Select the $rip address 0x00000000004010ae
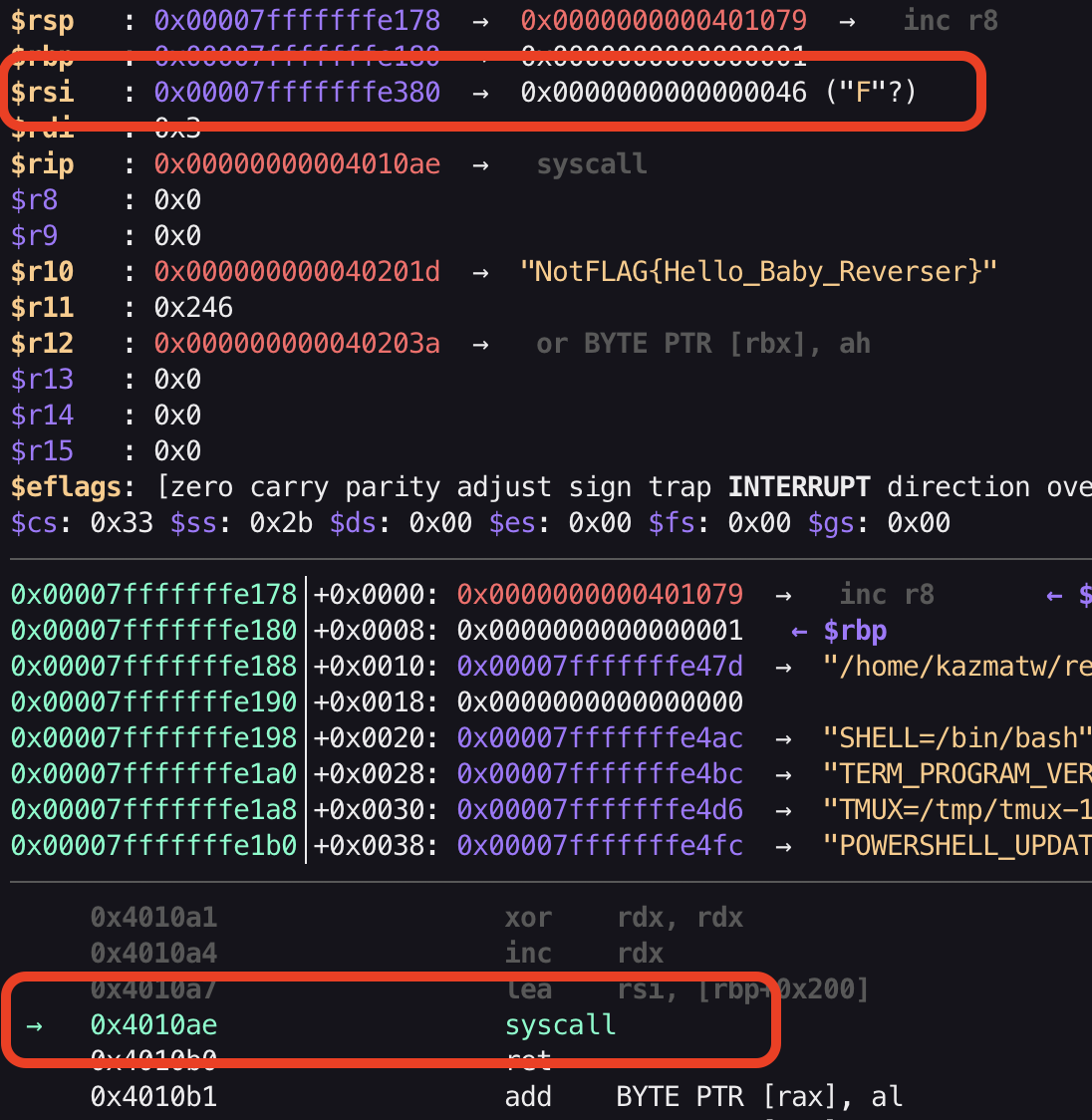 [296, 163]
